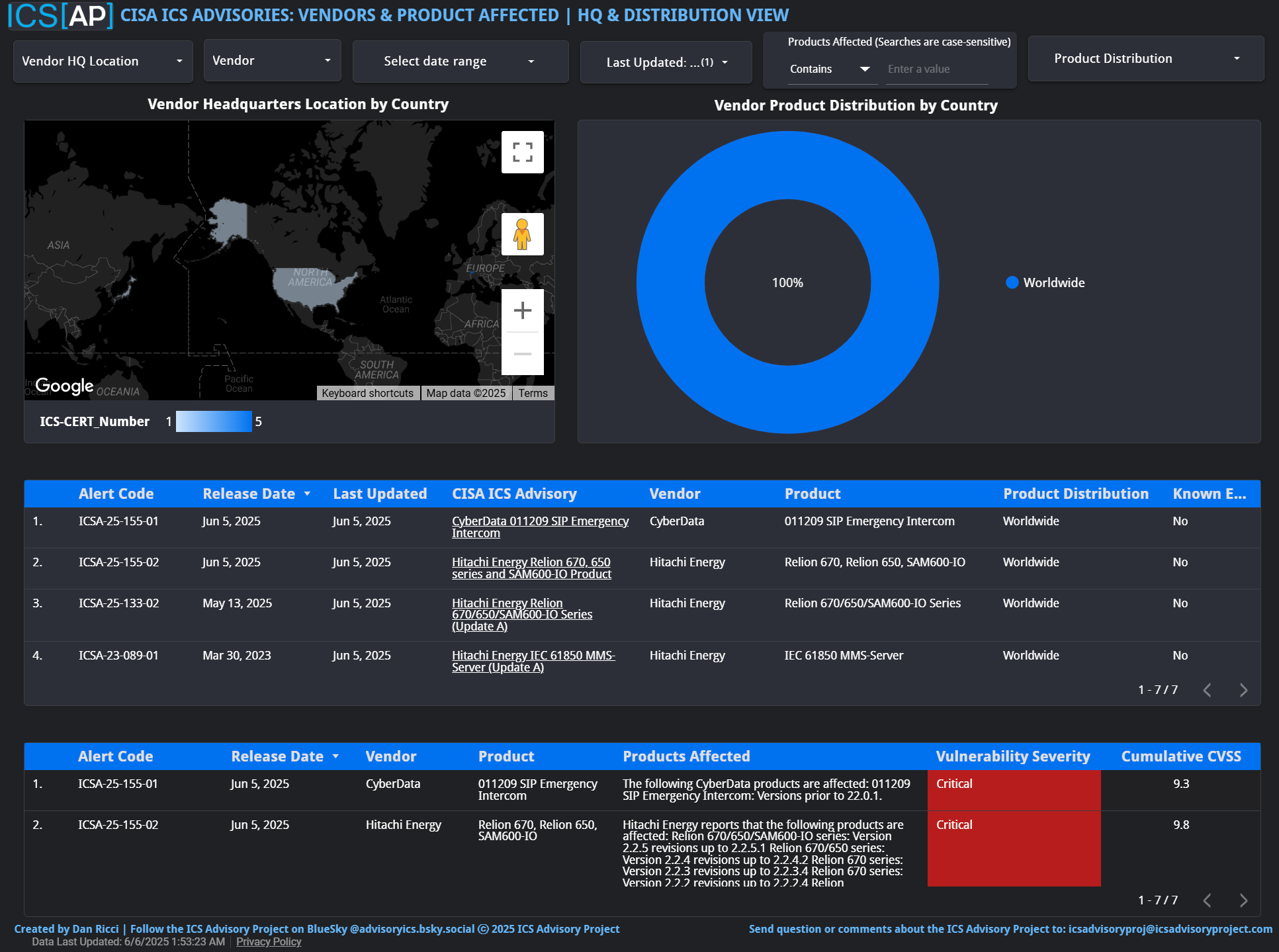Open the Select date range picker
Viewport: 1279px width, 952px height.
click(x=460, y=61)
